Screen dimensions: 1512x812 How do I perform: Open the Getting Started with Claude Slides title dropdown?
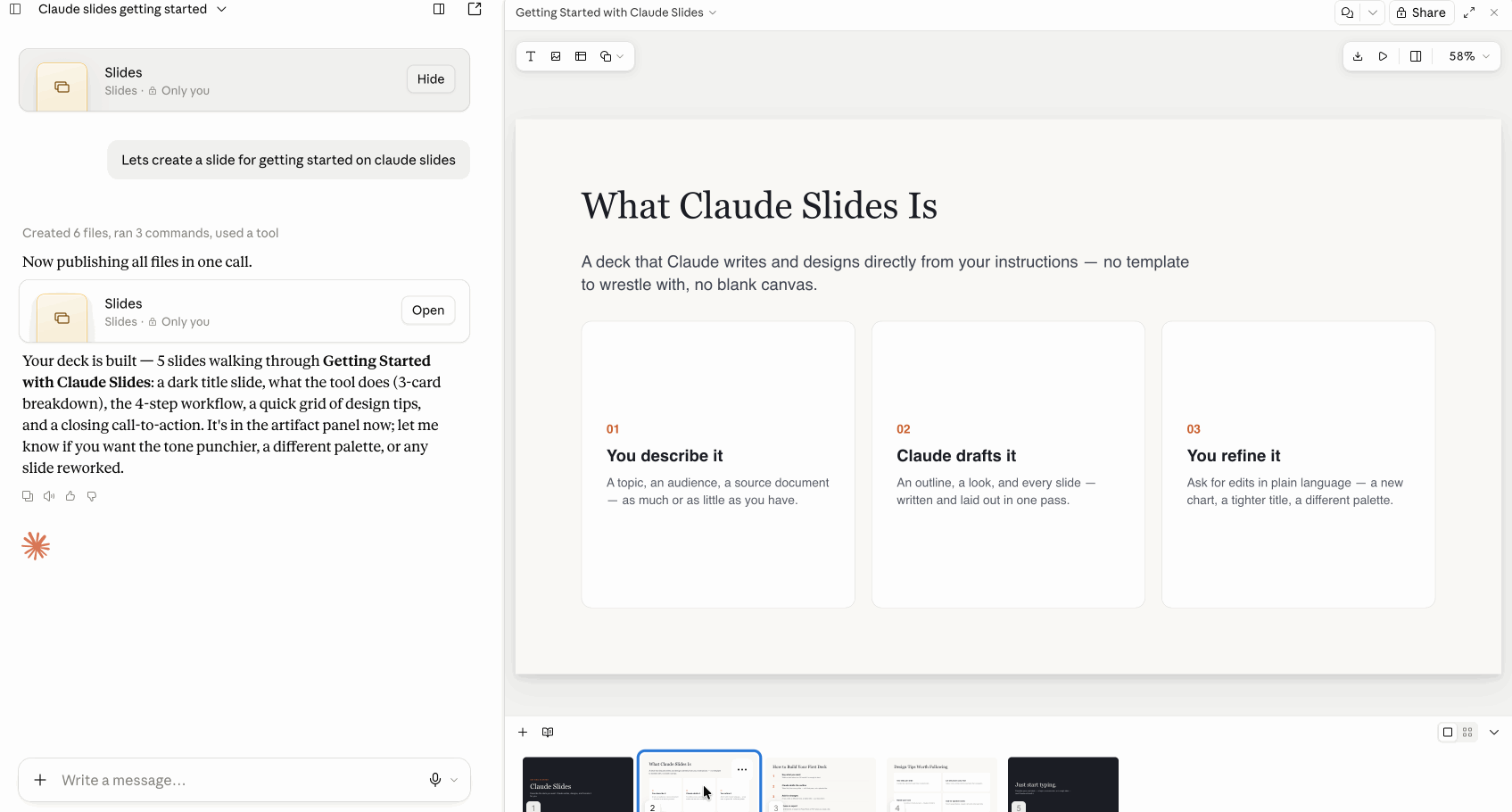[x=616, y=12]
